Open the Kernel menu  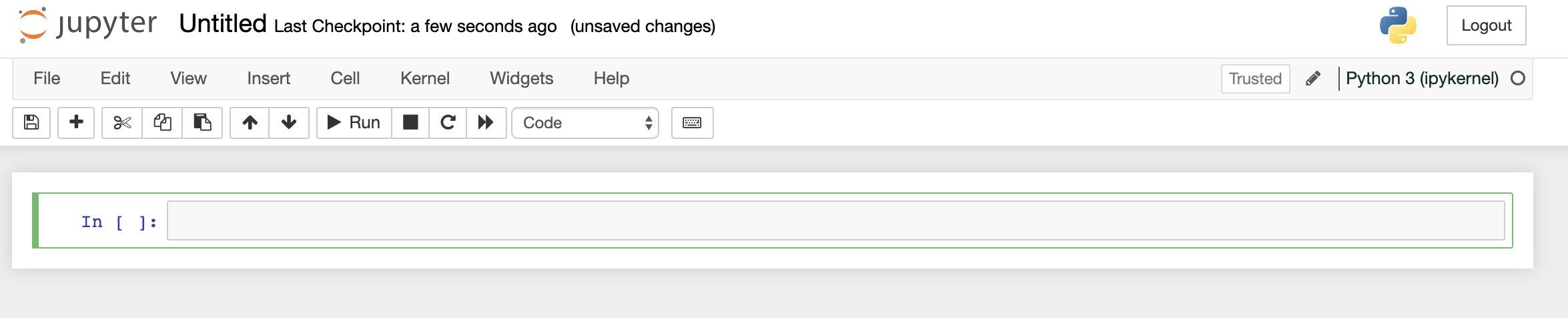(x=425, y=79)
